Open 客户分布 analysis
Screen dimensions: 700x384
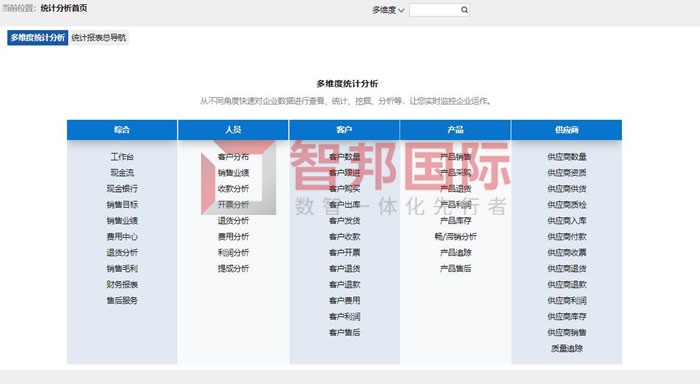point(233,157)
